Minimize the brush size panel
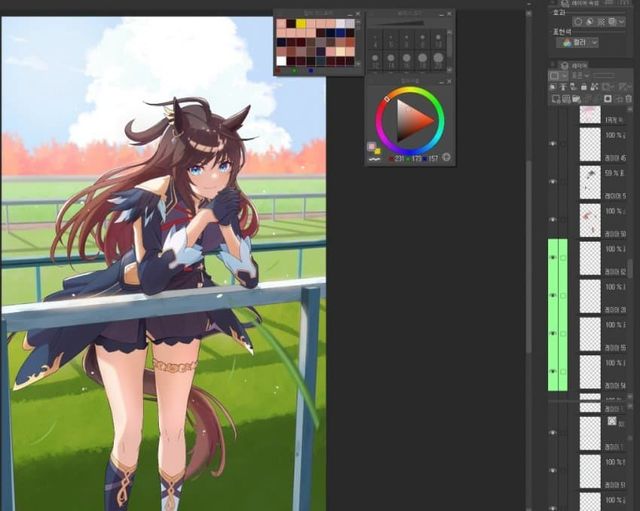640x511 pixels. [439, 14]
